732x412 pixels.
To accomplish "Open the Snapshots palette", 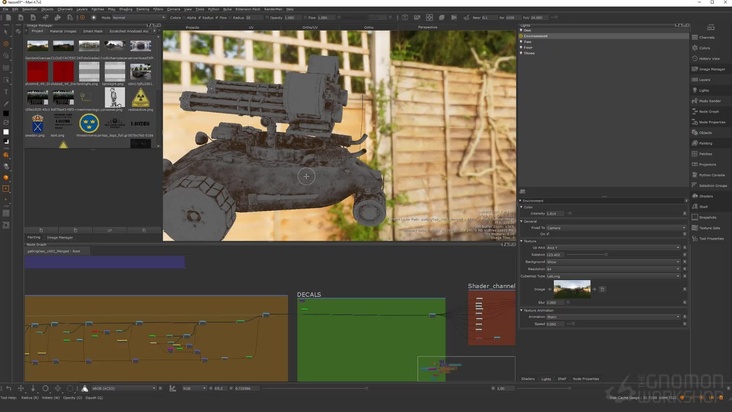I will click(x=707, y=217).
